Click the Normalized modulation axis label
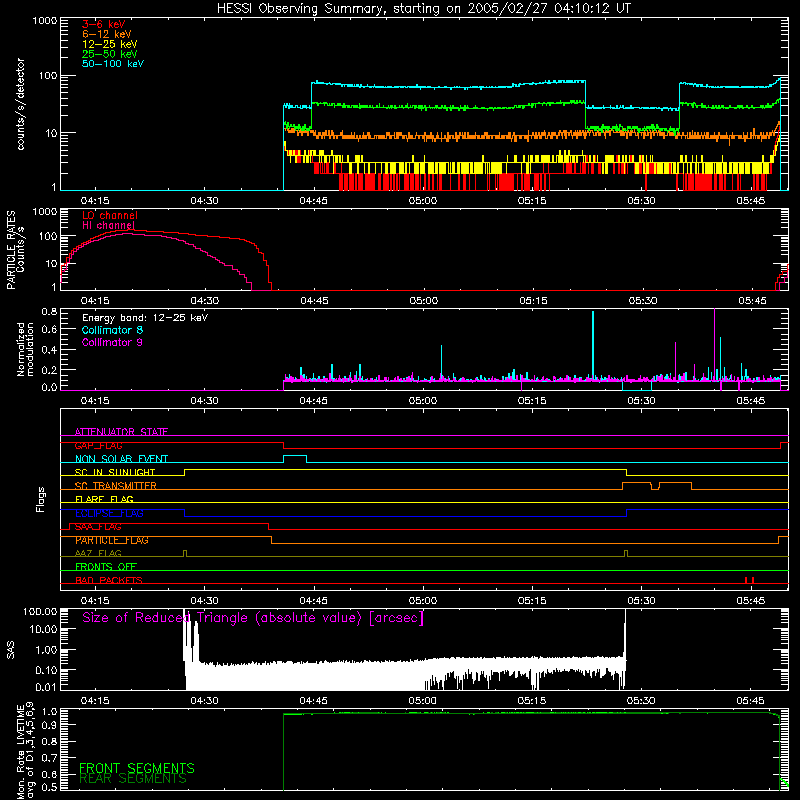The width and height of the screenshot is (800, 800). coord(25,349)
